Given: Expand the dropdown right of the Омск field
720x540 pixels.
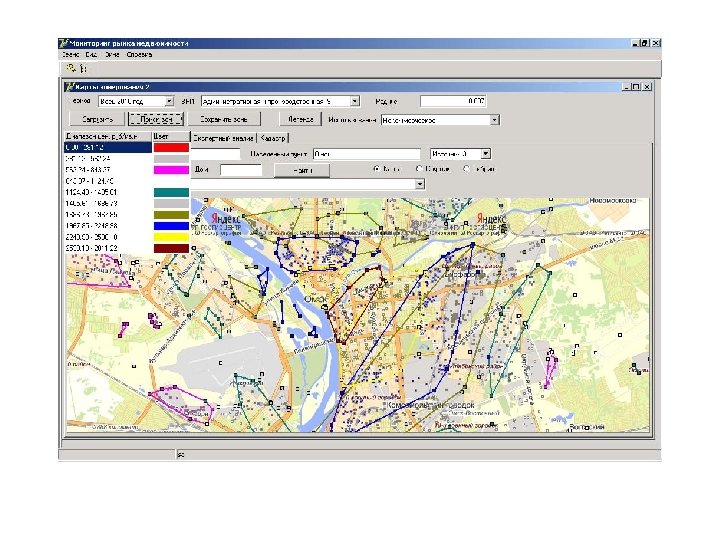Looking at the screenshot, I should [485, 154].
